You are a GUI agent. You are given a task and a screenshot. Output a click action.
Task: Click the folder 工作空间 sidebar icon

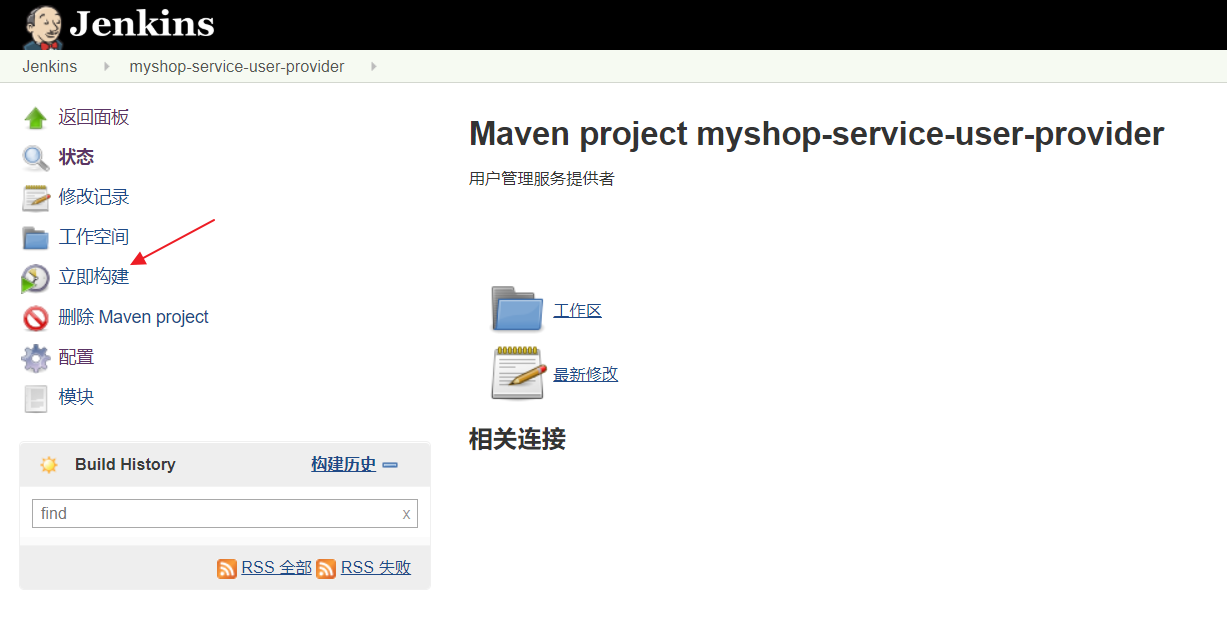(36, 238)
